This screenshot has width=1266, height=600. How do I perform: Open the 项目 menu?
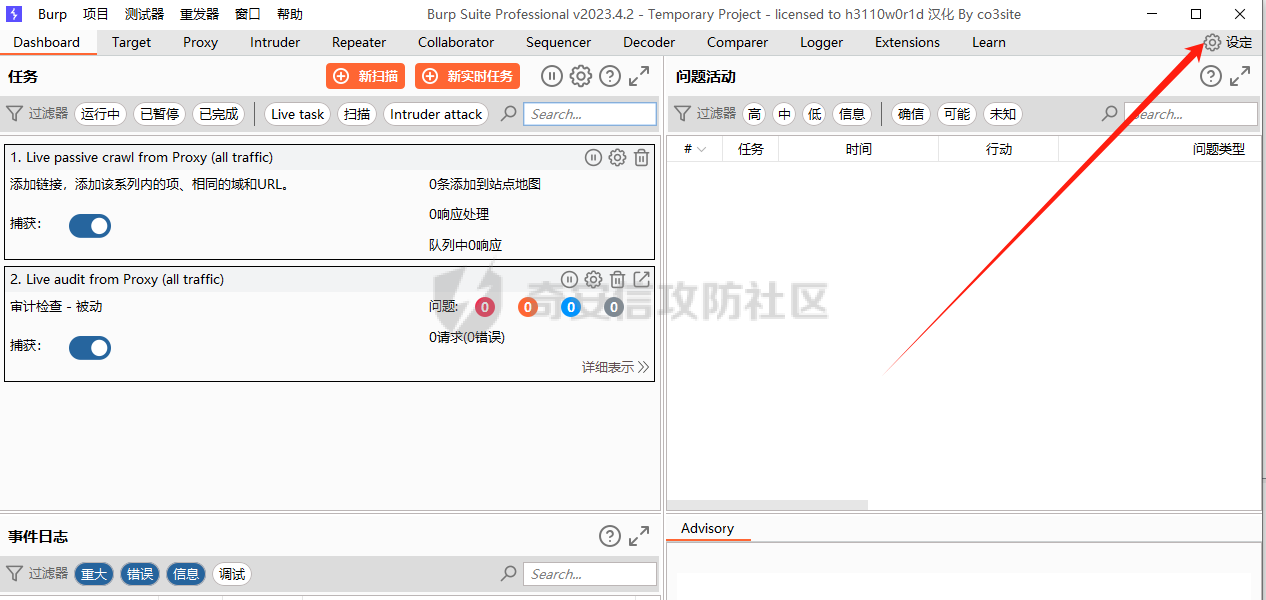[96, 14]
